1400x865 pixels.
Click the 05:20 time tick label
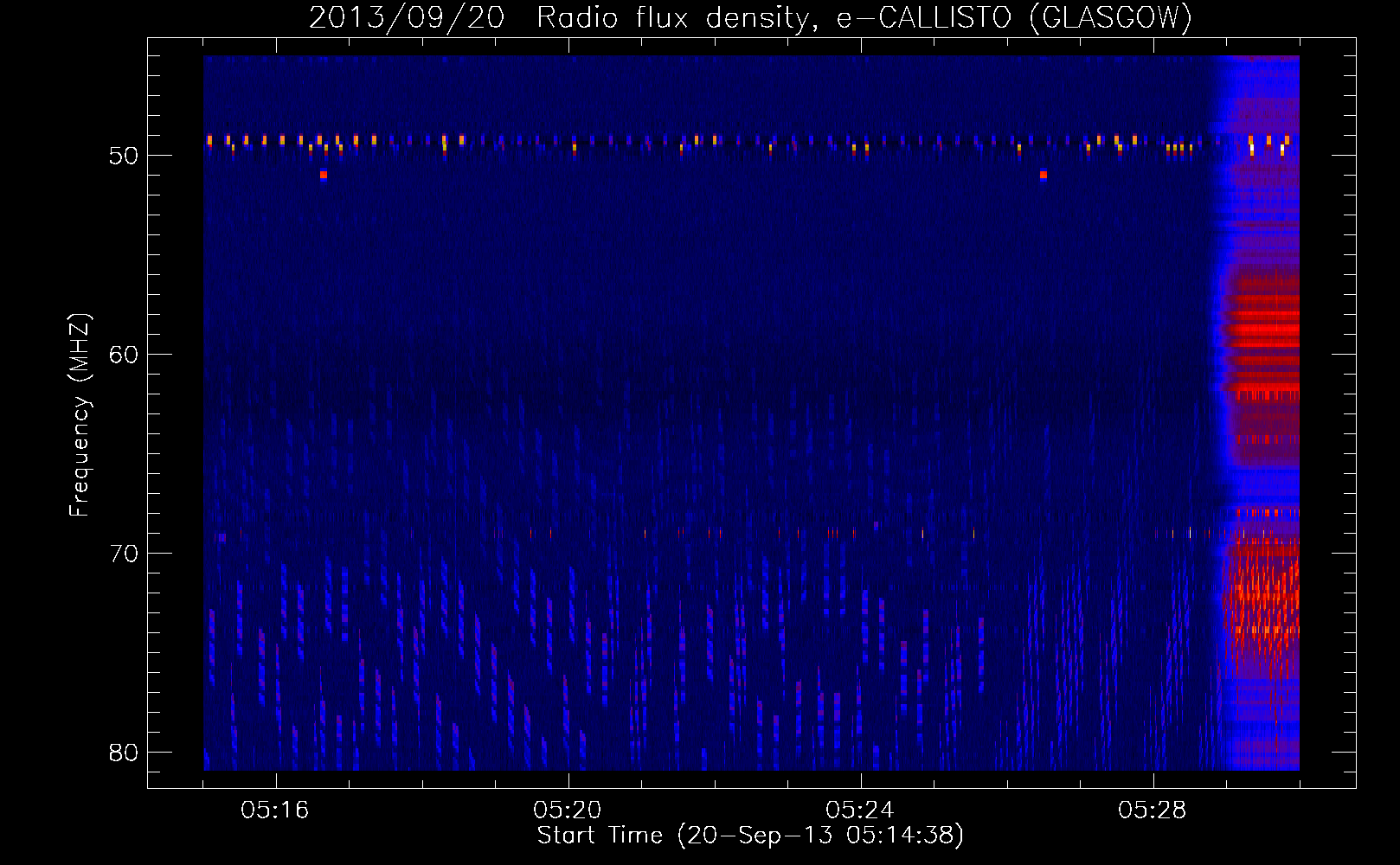tap(568, 811)
